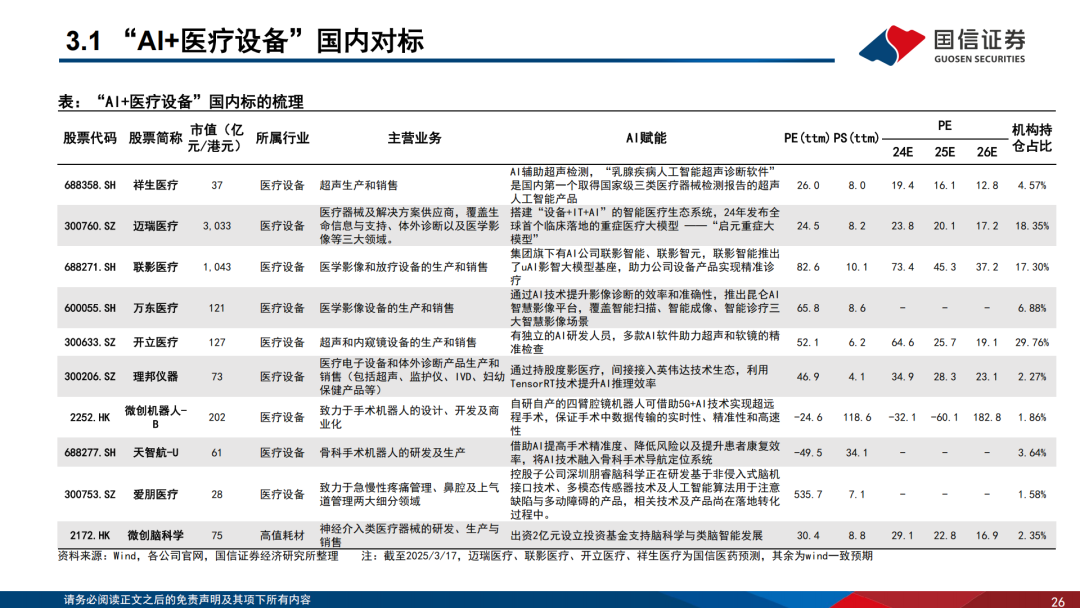The image size is (1080, 608).
Task: Click the PS(ttm) column header
Action: (857, 138)
